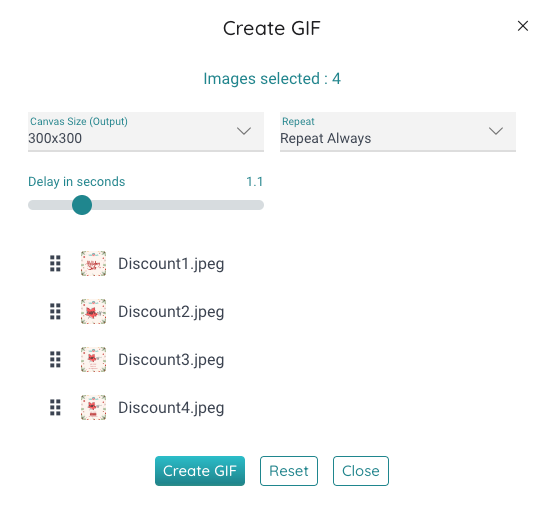Viewport: 545px width, 514px height.
Task: Close the Create GIF dialog with X
Action: (x=523, y=26)
